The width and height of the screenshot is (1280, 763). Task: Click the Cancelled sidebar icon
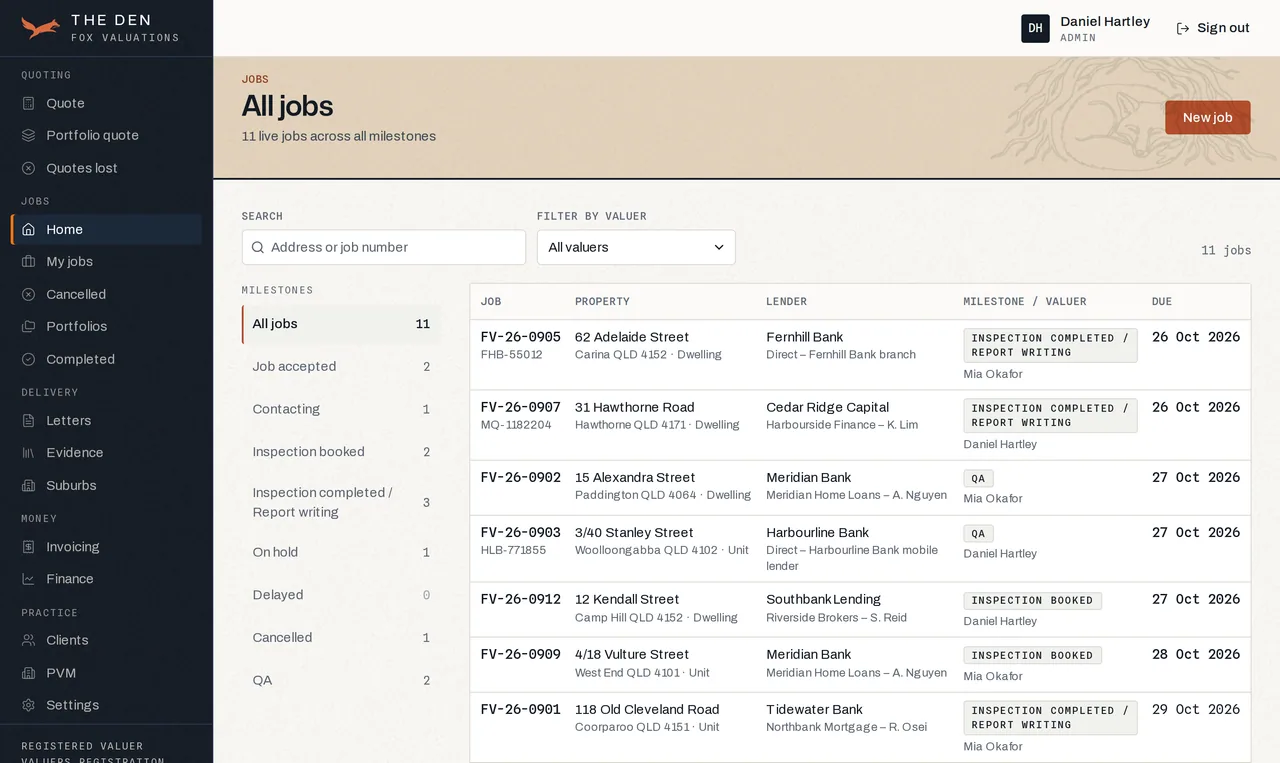(x=29, y=294)
